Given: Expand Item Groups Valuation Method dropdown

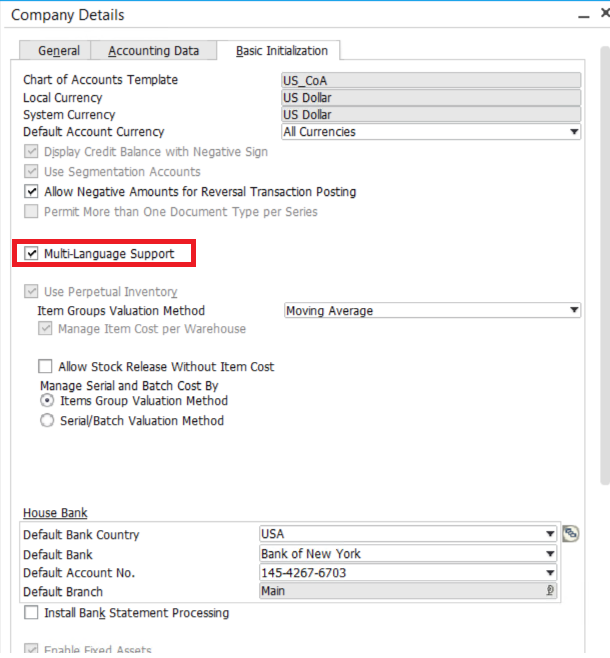Looking at the screenshot, I should (x=574, y=311).
